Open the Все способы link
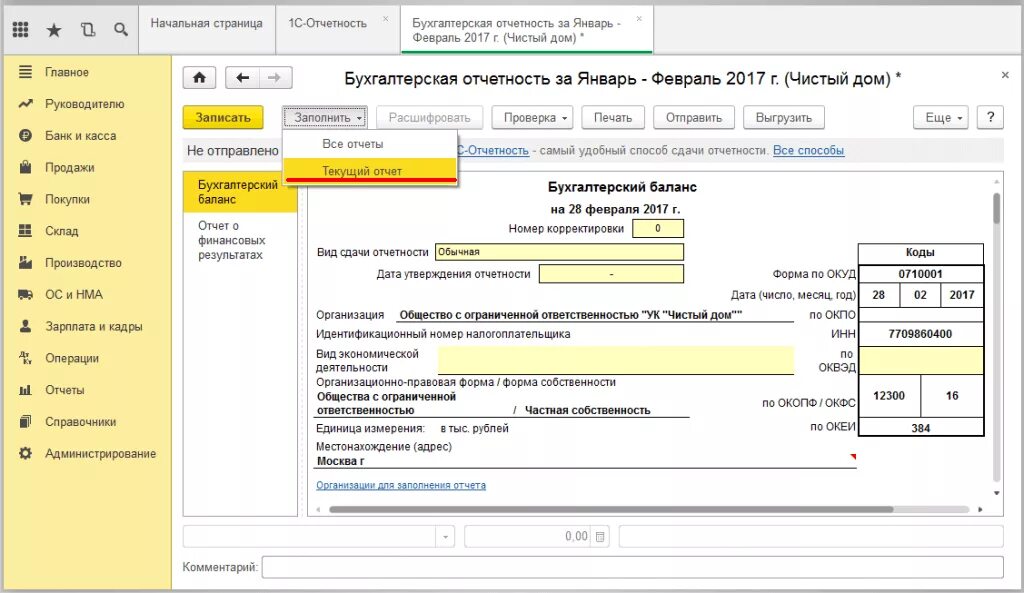This screenshot has height=593, width=1024. point(808,151)
